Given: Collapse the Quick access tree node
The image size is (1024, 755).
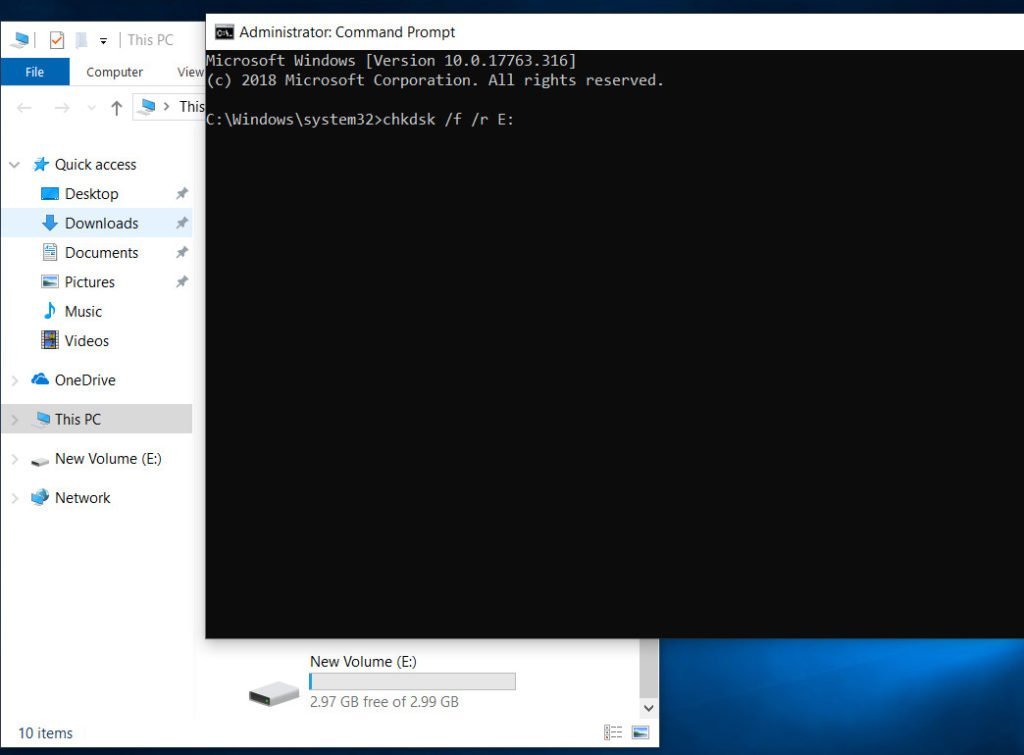Looking at the screenshot, I should 15,165.
